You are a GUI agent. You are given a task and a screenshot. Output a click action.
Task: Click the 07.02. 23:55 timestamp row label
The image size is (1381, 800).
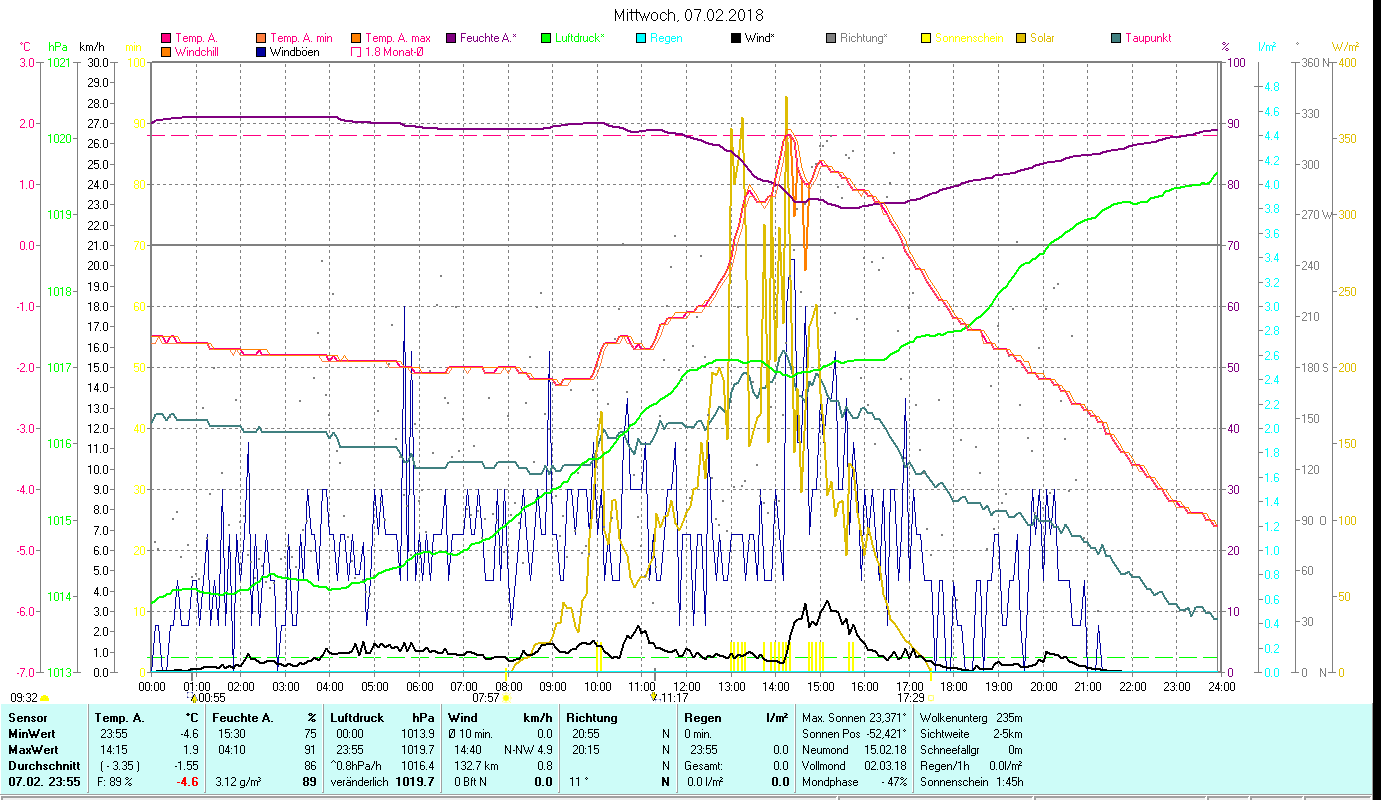pyautogui.click(x=46, y=781)
